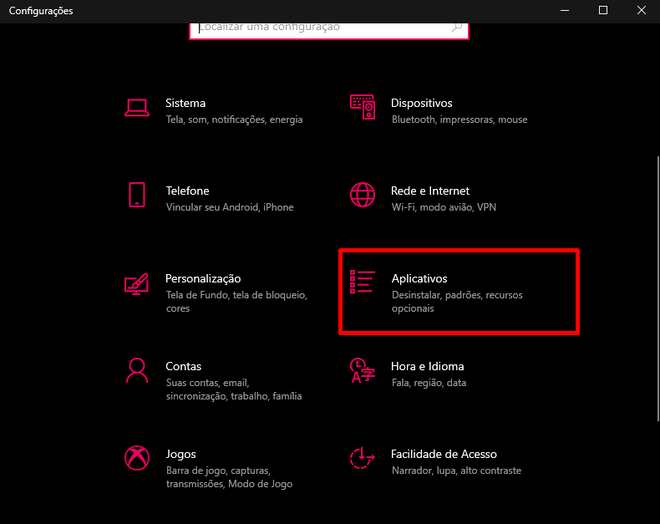The height and width of the screenshot is (524, 660).
Task: Focus the Localizar uma configuração search box
Action: point(329,30)
